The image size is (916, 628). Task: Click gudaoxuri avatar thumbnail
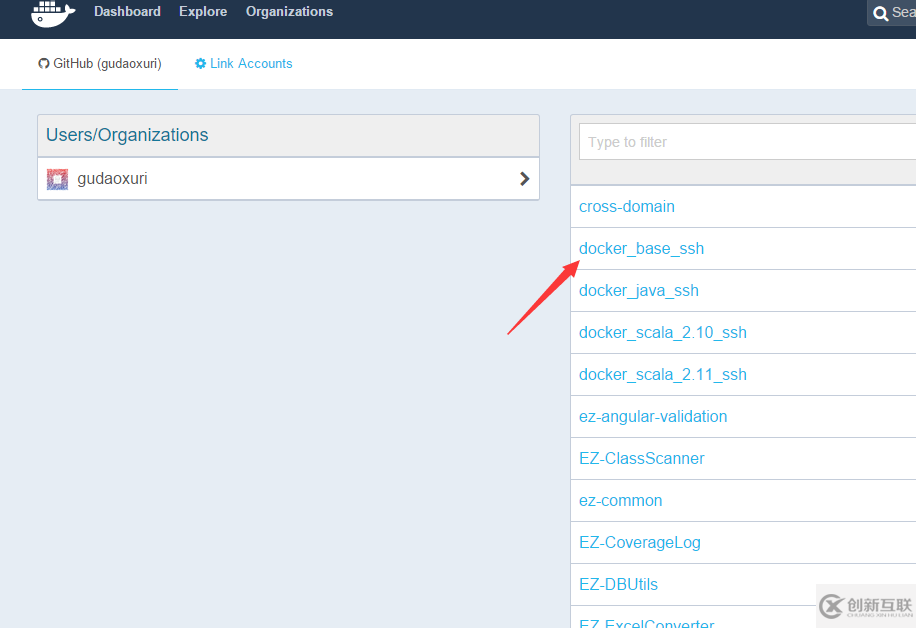(x=57, y=179)
